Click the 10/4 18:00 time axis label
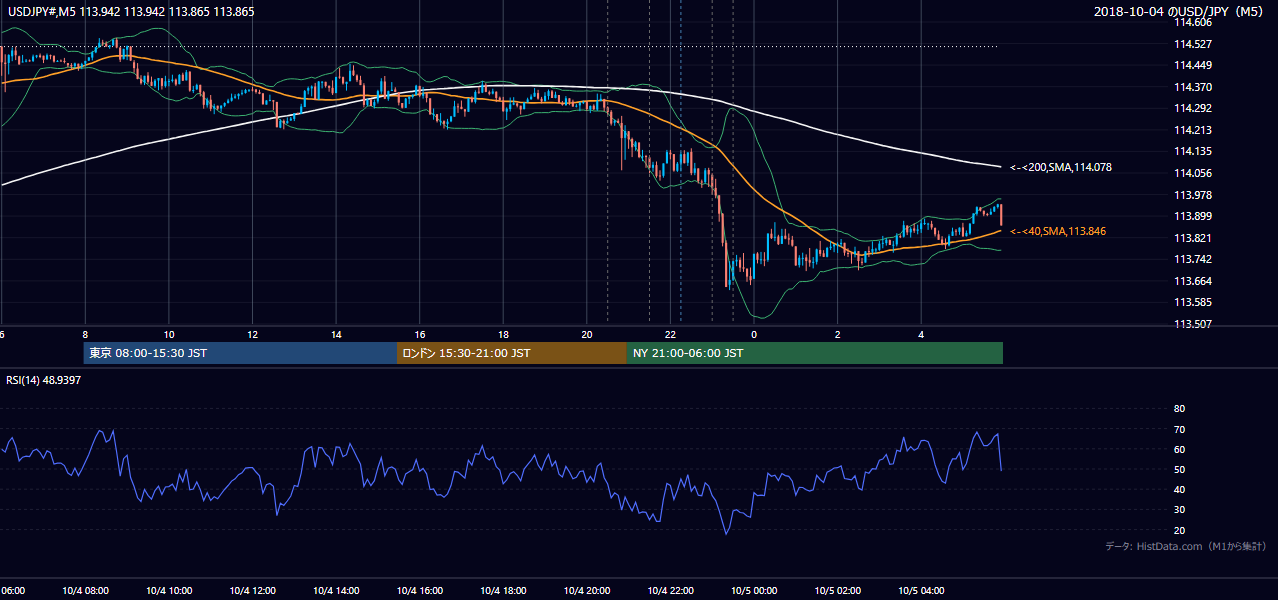 pos(503,591)
